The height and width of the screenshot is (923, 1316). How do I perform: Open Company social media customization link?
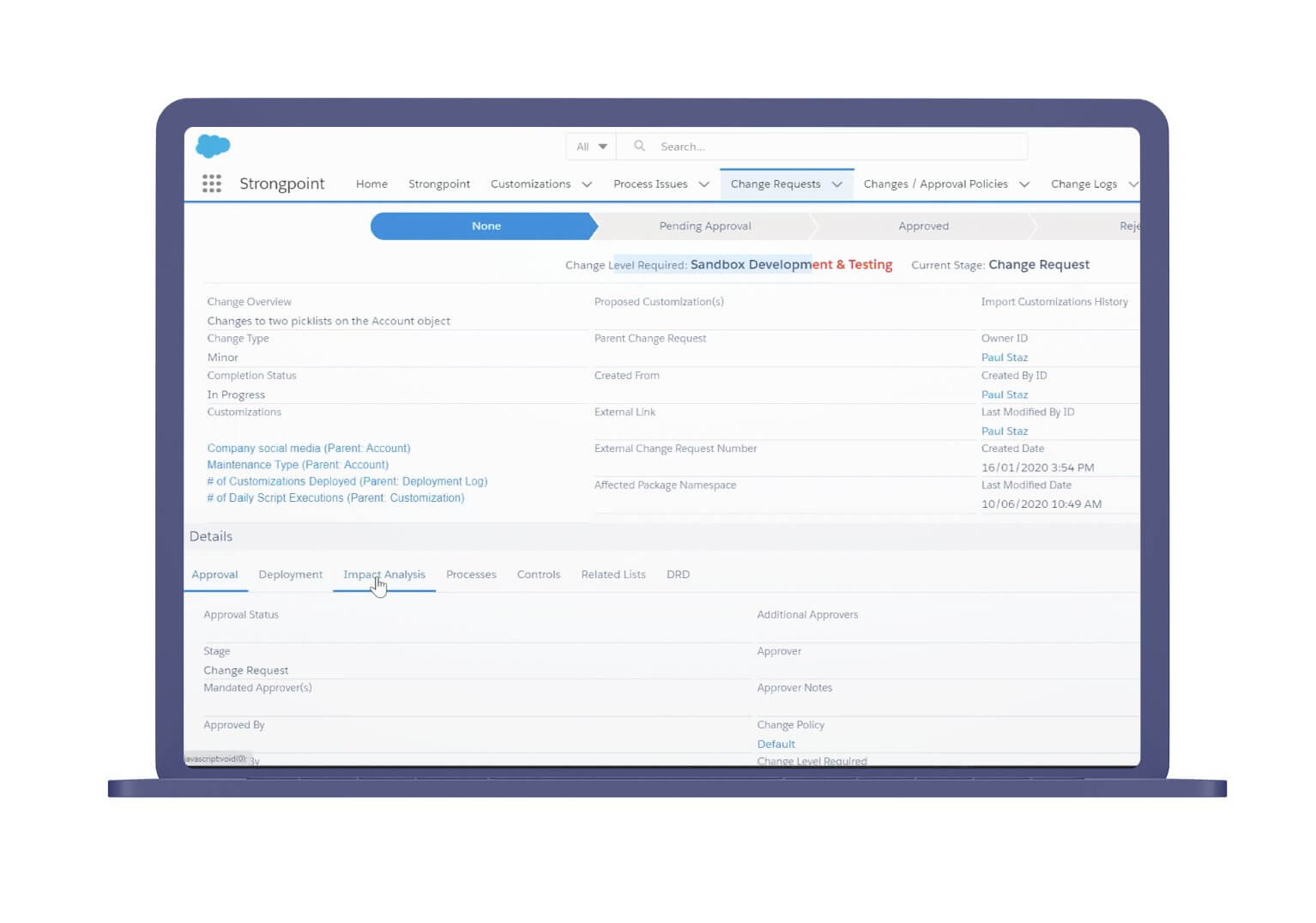click(x=308, y=449)
